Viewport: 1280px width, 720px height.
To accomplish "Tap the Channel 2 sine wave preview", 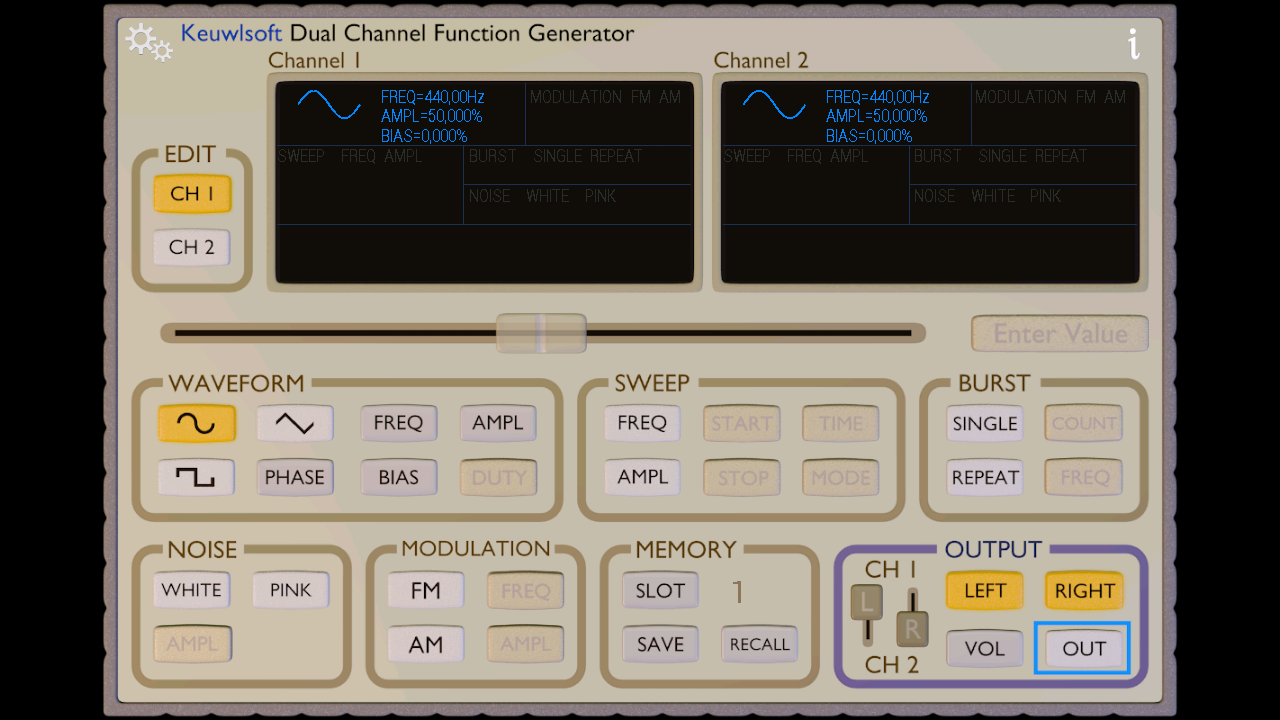I will click(x=774, y=104).
